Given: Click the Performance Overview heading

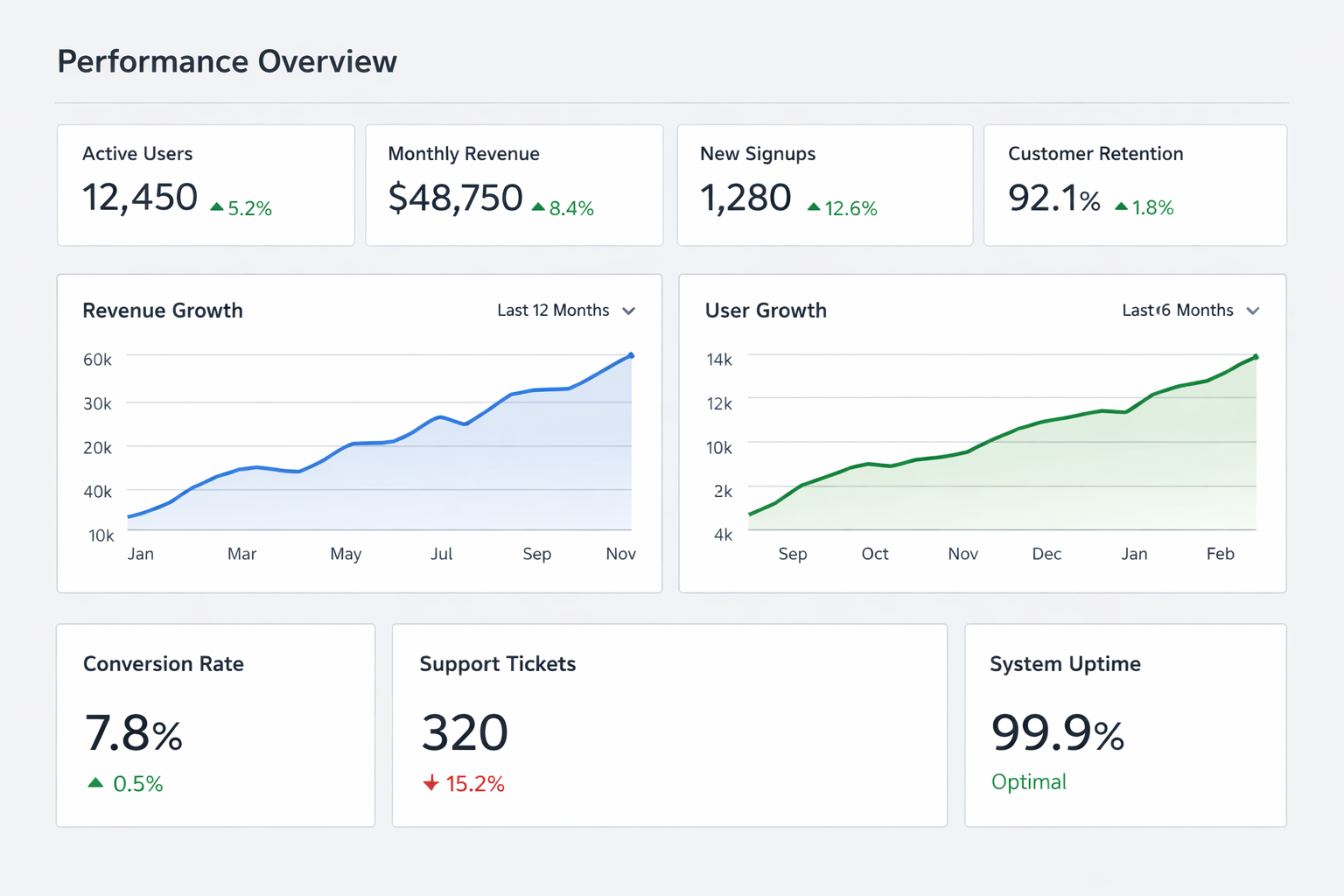Looking at the screenshot, I should [227, 62].
